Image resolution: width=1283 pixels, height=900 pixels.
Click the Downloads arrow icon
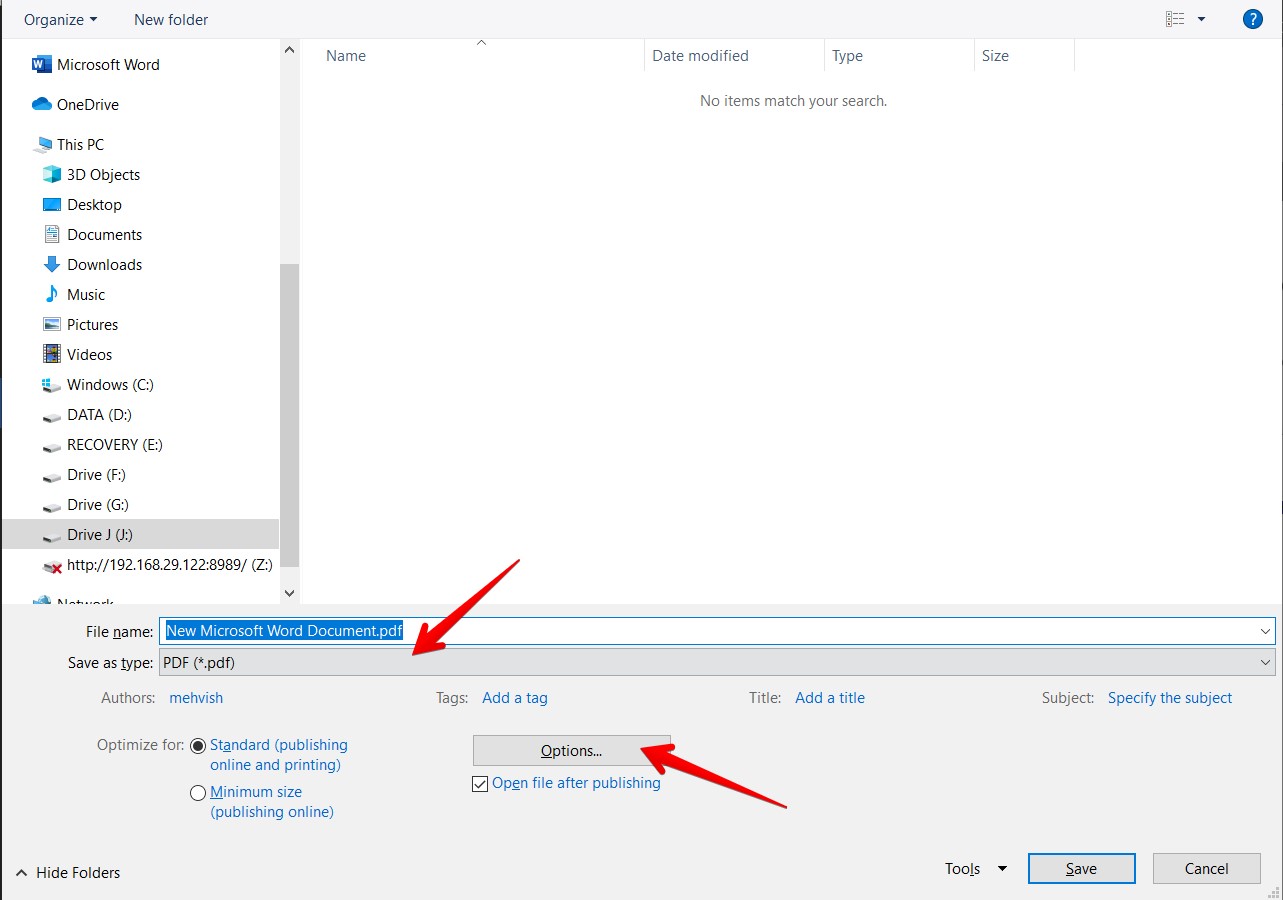pyautogui.click(x=52, y=265)
